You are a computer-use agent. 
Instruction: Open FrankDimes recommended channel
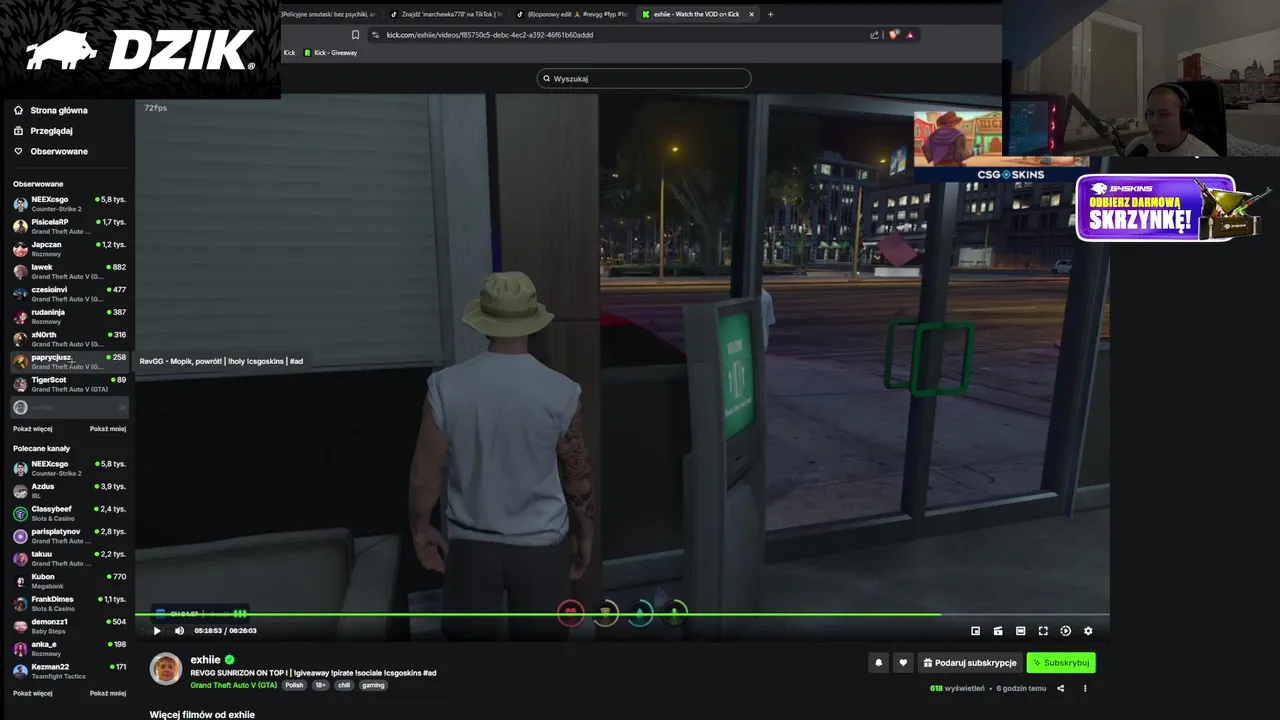click(x=69, y=603)
